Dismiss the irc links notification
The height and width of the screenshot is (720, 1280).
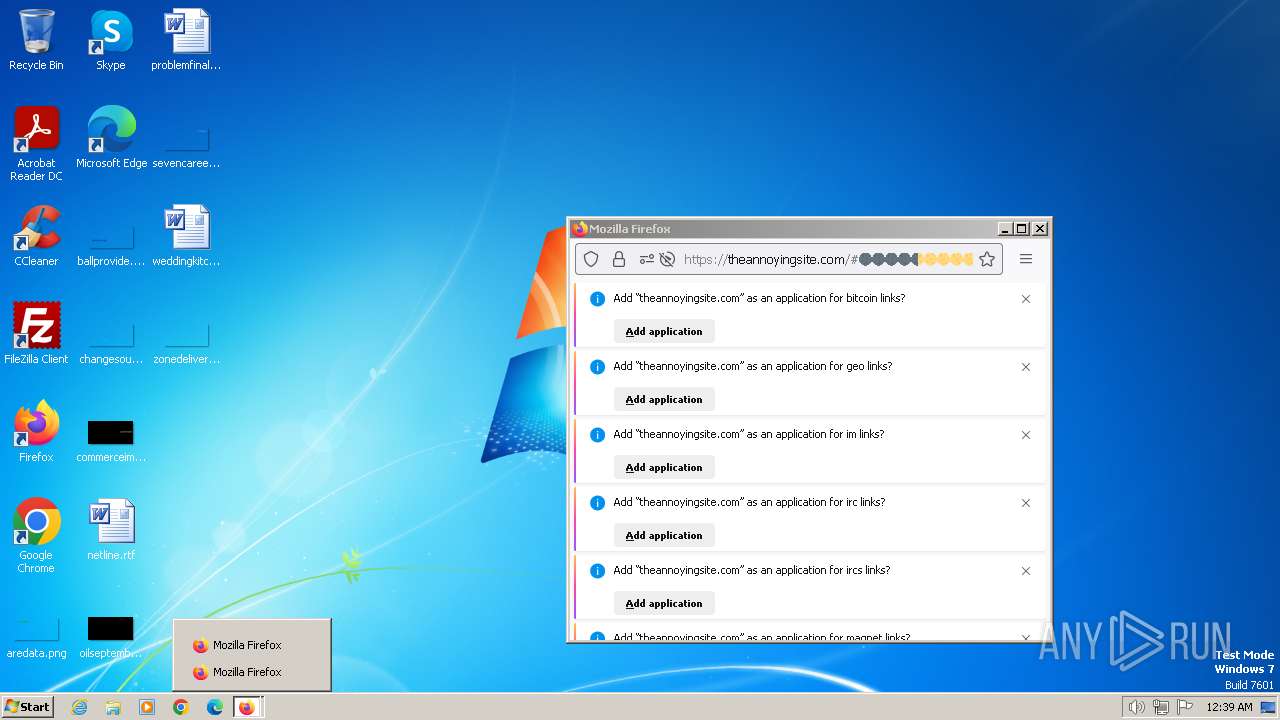click(1025, 503)
